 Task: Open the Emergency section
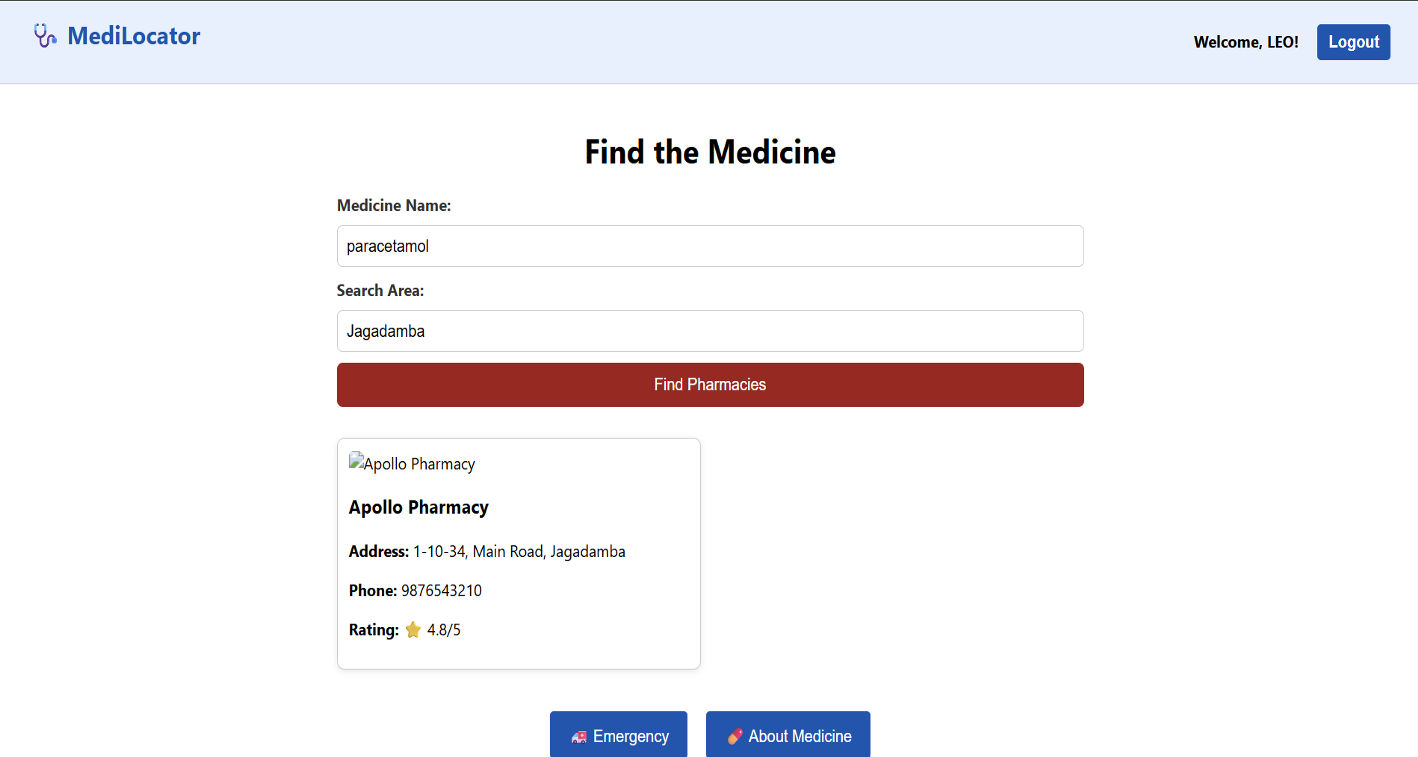point(618,736)
